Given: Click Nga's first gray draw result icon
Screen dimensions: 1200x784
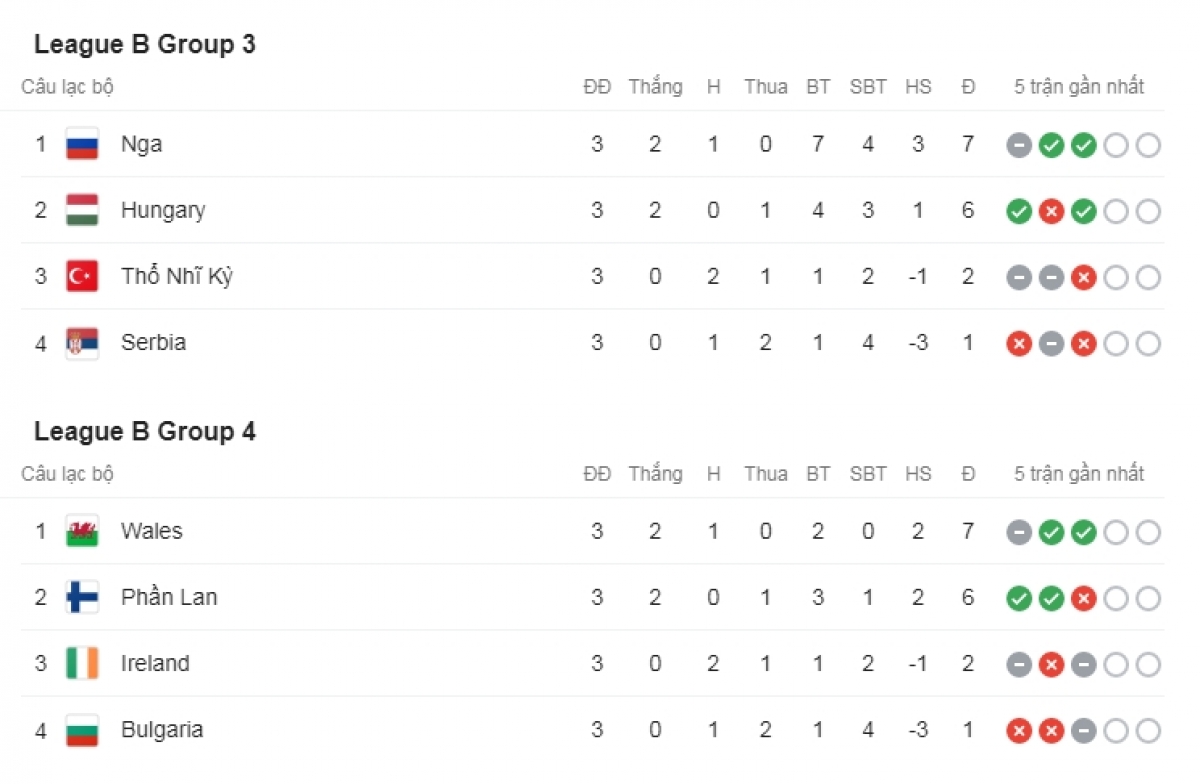Looking at the screenshot, I should [1019, 145].
